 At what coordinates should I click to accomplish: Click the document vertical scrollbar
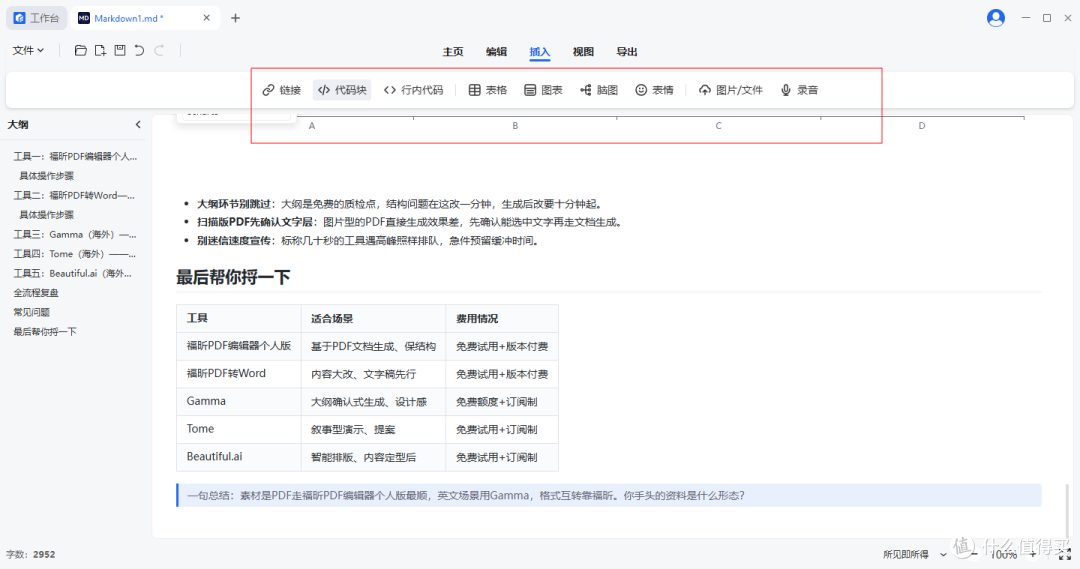[1067, 510]
